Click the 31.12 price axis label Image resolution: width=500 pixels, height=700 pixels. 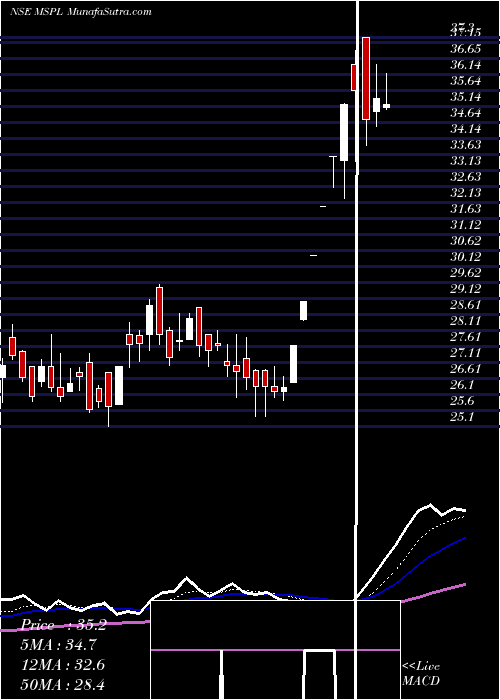point(466,225)
